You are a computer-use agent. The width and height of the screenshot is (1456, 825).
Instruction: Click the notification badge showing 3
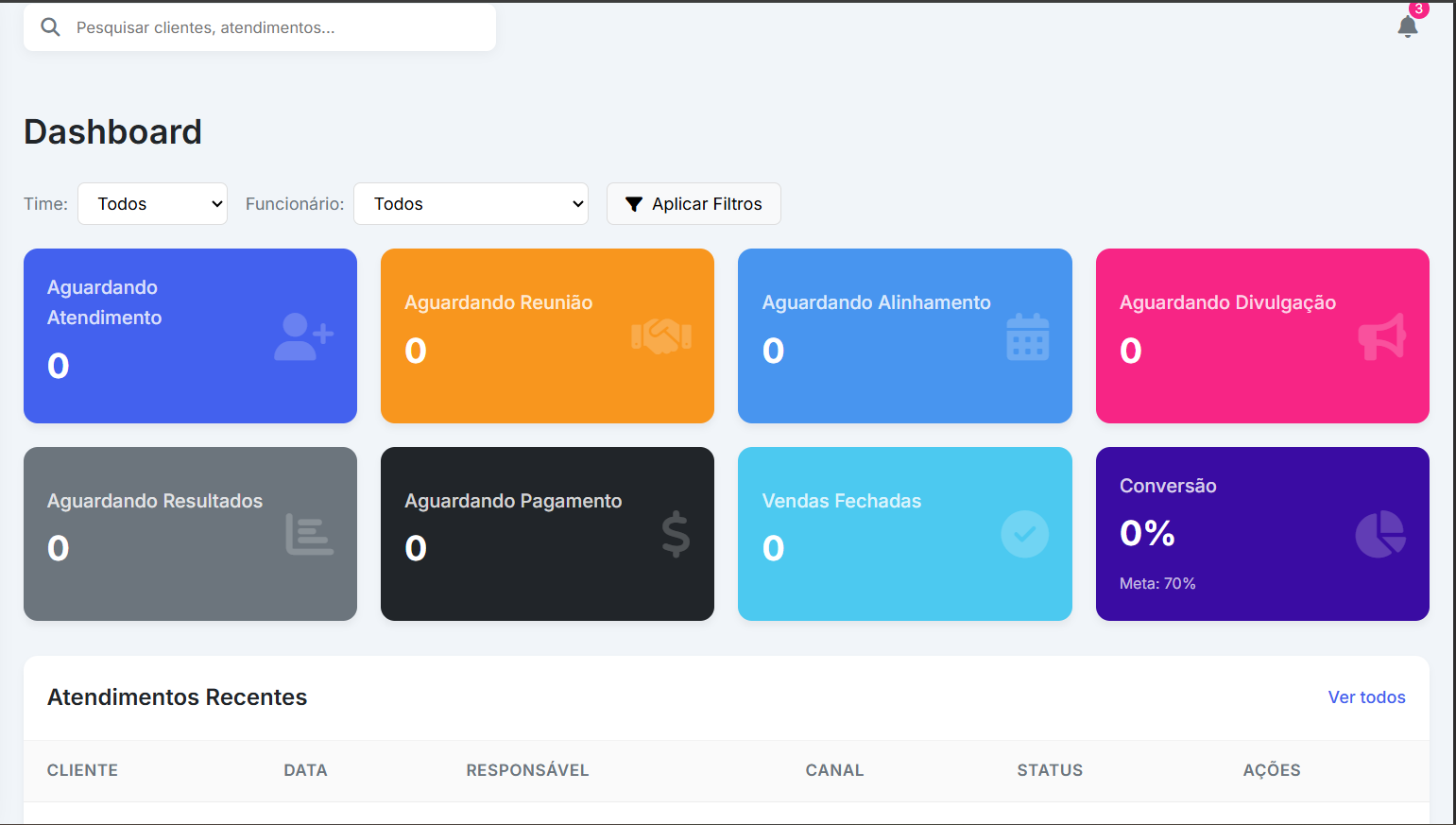tap(1418, 10)
